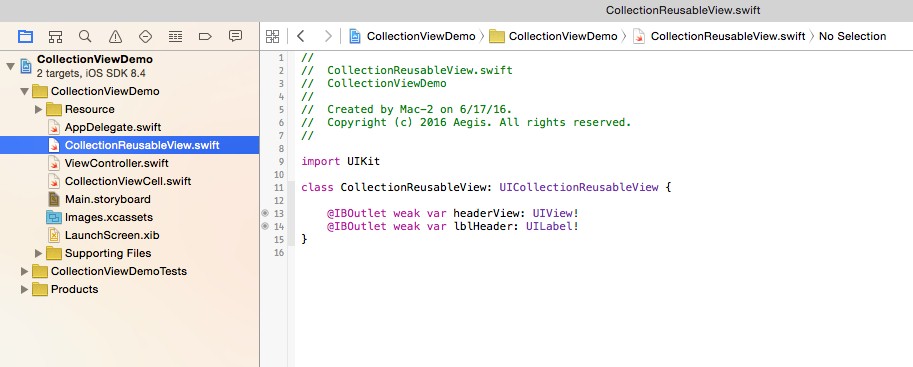
Task: Expand the Supporting Files group
Action: coord(38,253)
